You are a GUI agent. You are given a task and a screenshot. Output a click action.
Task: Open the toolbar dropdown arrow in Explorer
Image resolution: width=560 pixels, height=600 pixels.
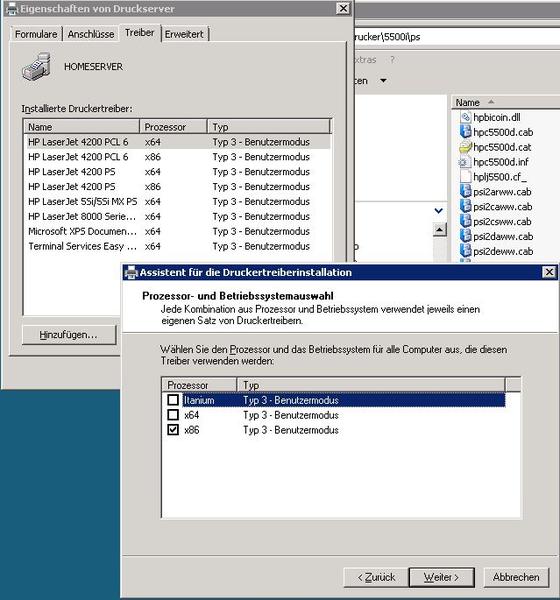pyautogui.click(x=383, y=81)
